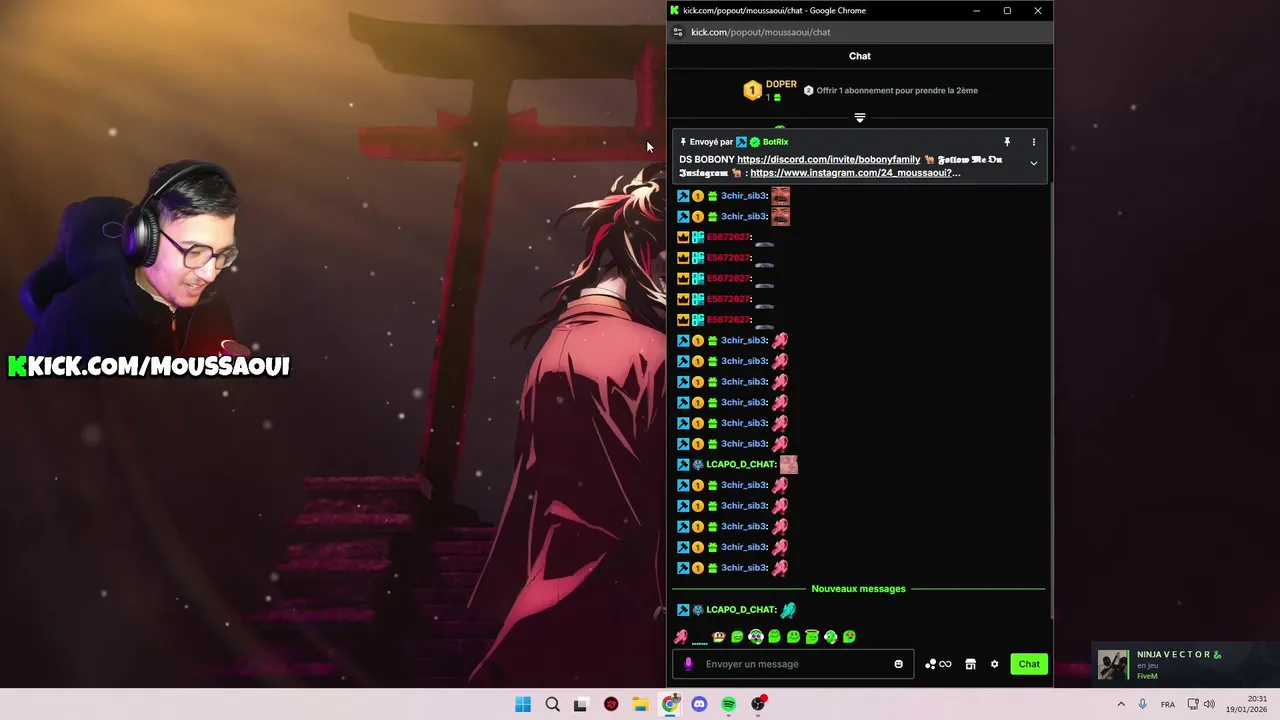Open site information icon in address bar
Image resolution: width=1280 pixels, height=720 pixels.
677,32
